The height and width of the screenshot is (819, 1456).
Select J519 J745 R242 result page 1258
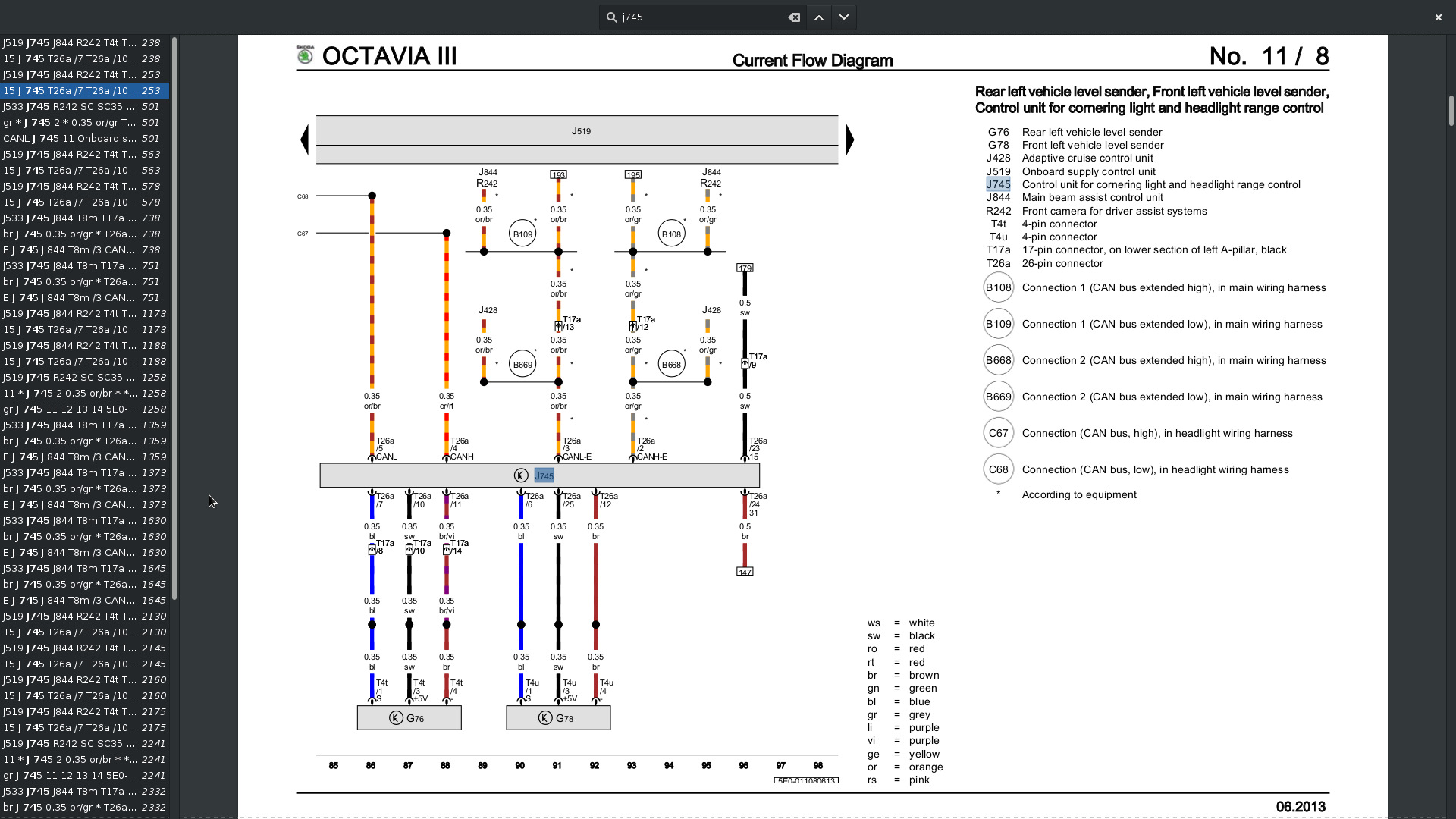[83, 378]
